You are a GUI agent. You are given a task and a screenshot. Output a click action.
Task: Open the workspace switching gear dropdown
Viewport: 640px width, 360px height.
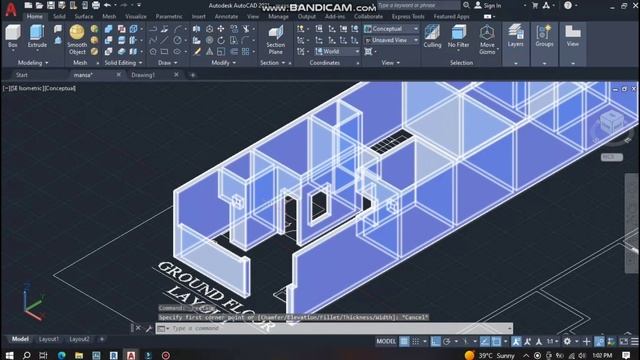[570, 341]
